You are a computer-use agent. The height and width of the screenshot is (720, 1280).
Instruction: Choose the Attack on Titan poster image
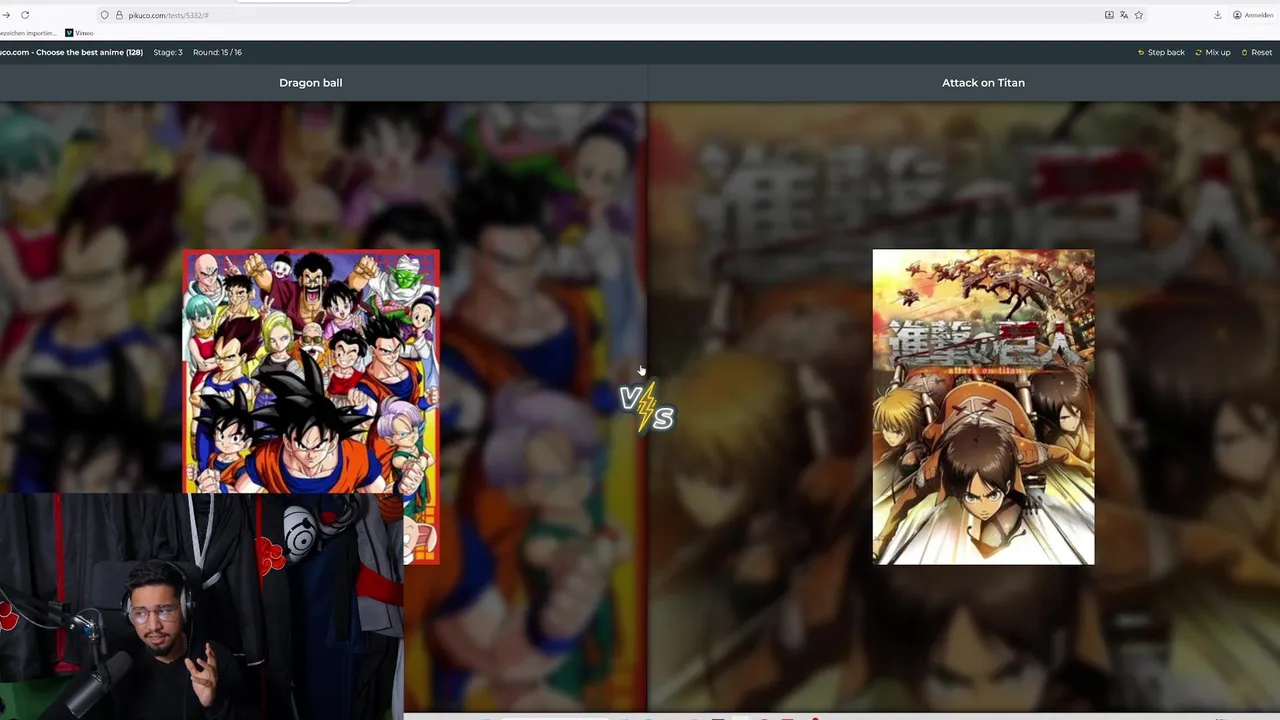click(x=983, y=407)
